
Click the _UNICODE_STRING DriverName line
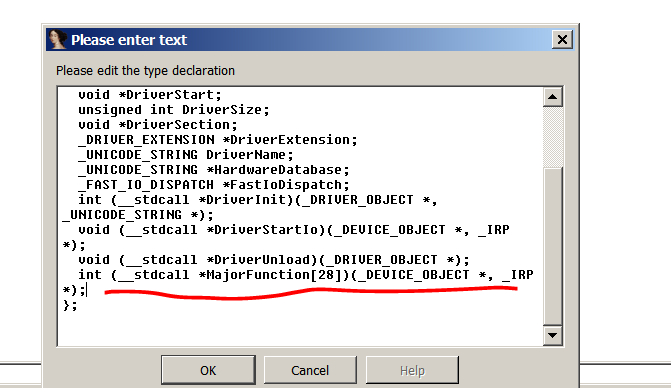click(x=186, y=154)
